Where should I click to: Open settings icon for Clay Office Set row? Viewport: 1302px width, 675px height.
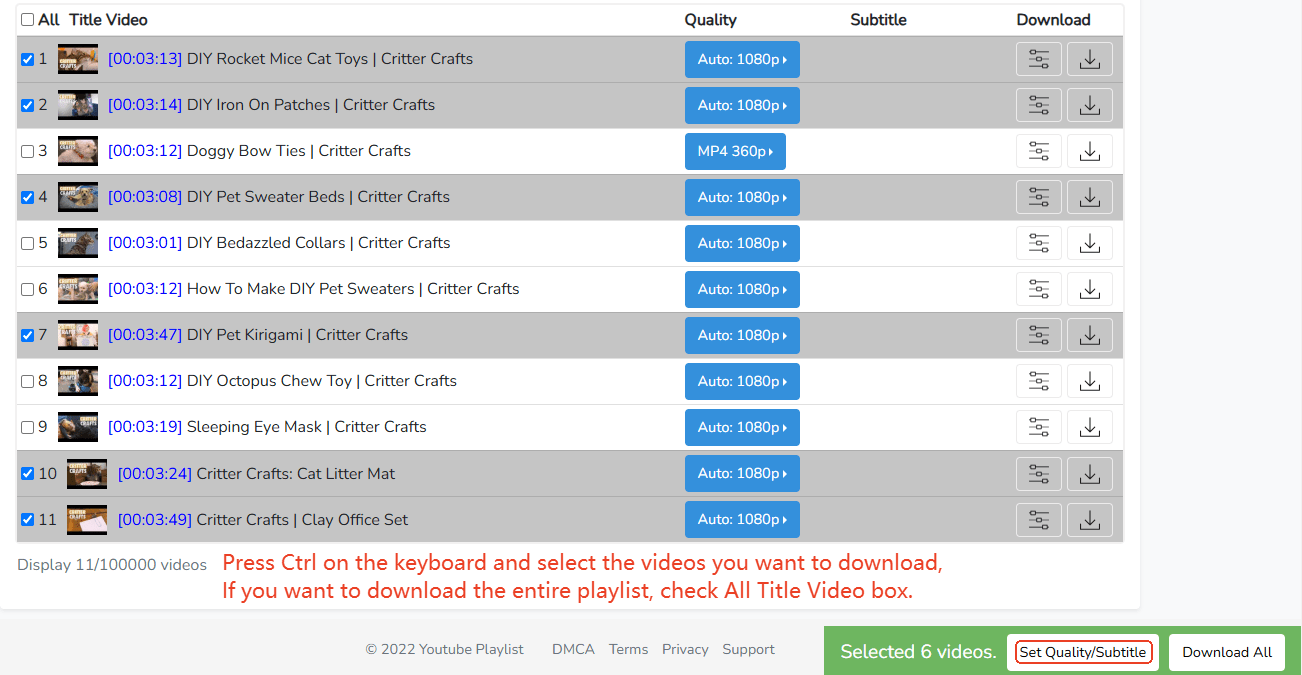click(1039, 520)
